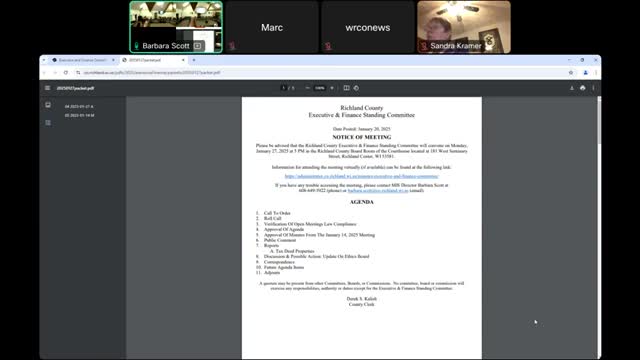Open the Chrome three-dot menu

tap(596, 73)
